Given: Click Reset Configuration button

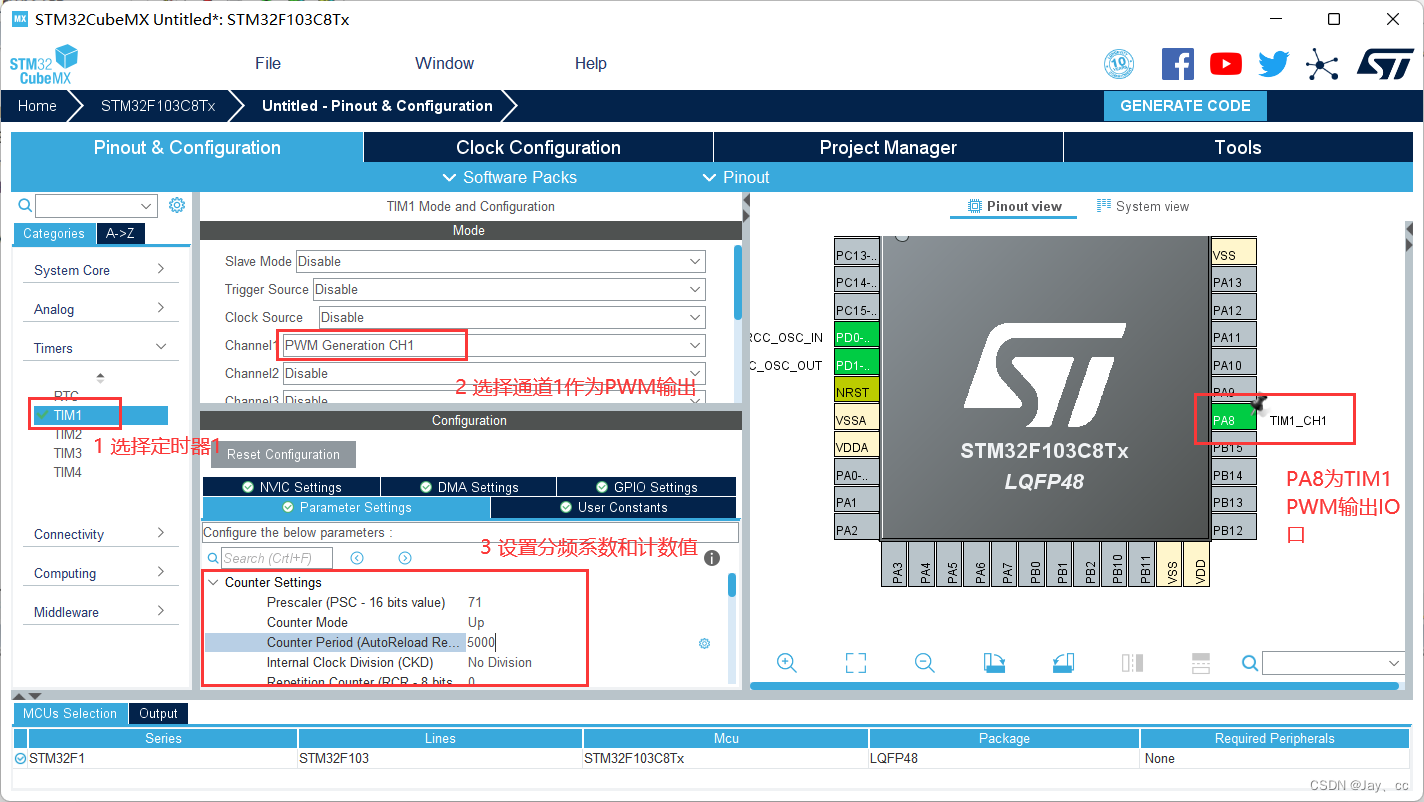Looking at the screenshot, I should click(x=283, y=454).
